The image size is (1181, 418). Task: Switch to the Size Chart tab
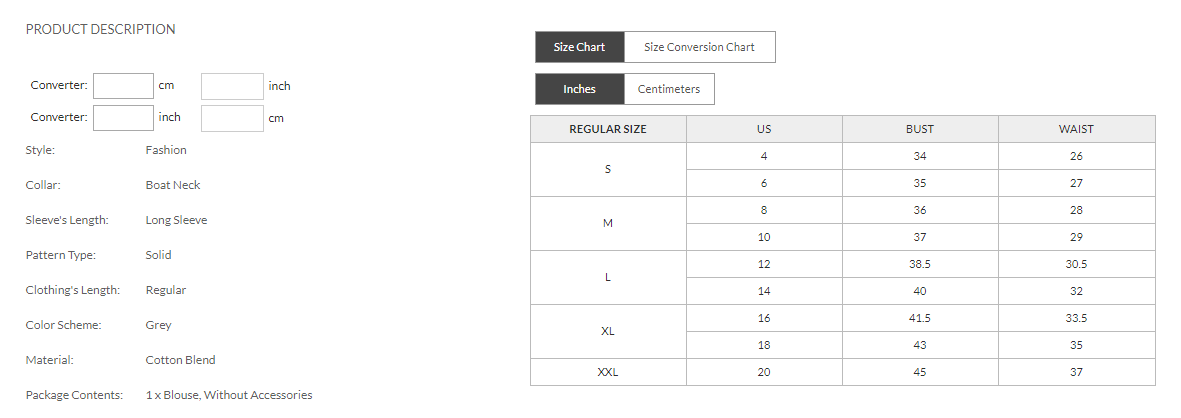(579, 47)
